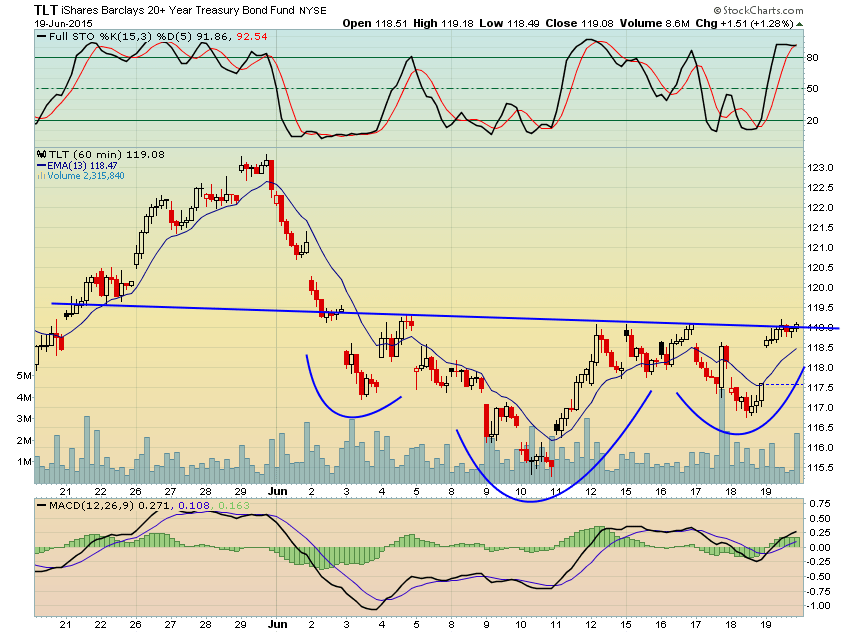
Task: Select the Close 119.08 value
Action: tap(579, 23)
